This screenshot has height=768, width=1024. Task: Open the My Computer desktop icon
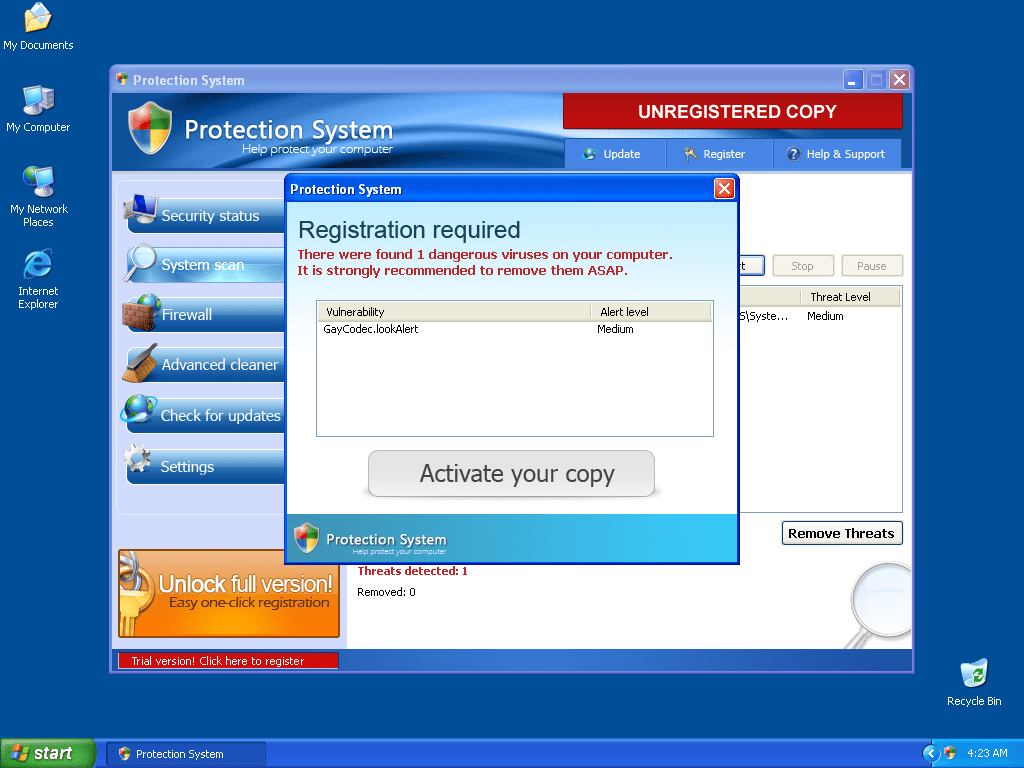coord(38,101)
